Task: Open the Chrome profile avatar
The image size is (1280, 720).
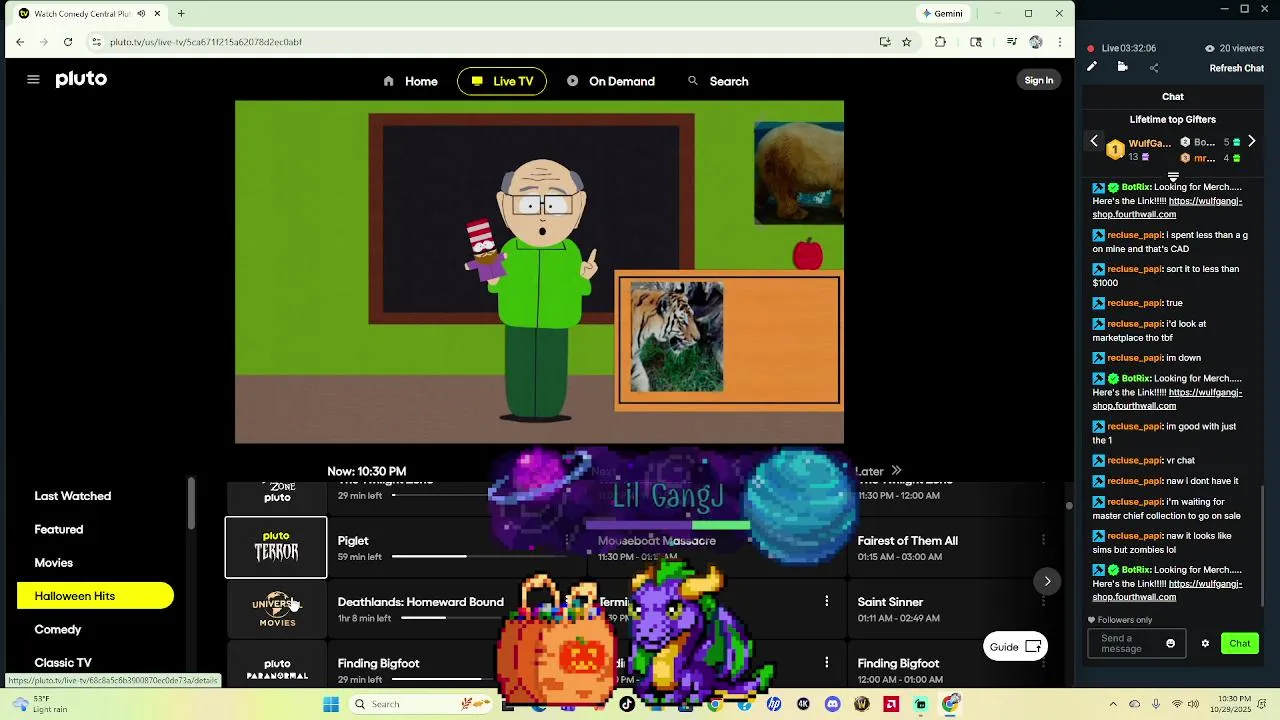Action: [1036, 42]
